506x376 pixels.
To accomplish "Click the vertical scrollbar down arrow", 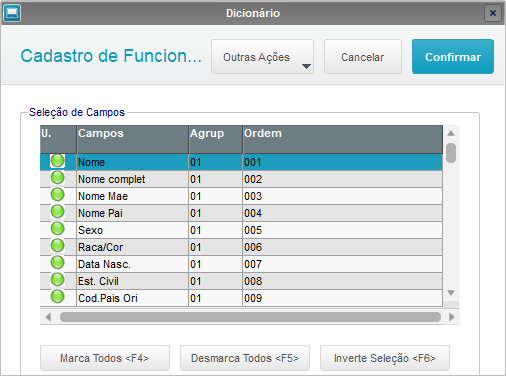I will click(x=451, y=293).
